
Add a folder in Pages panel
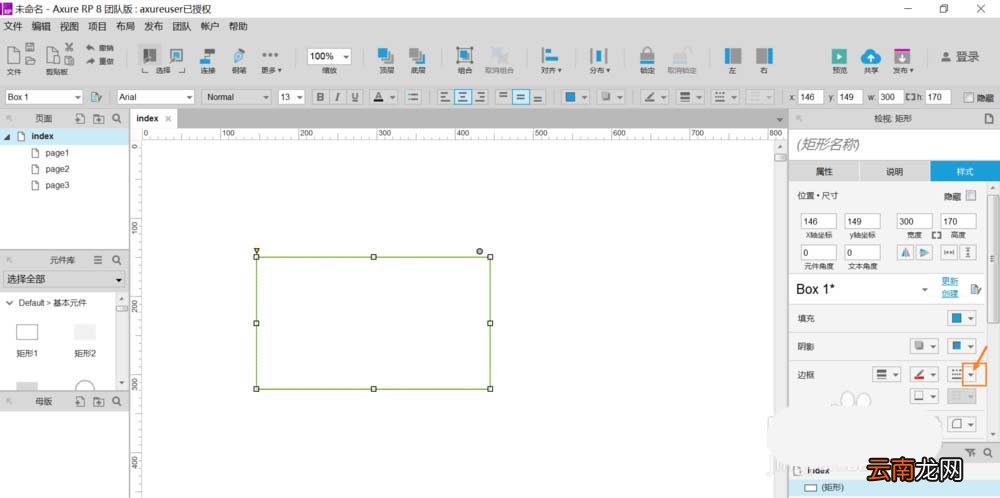tap(98, 118)
